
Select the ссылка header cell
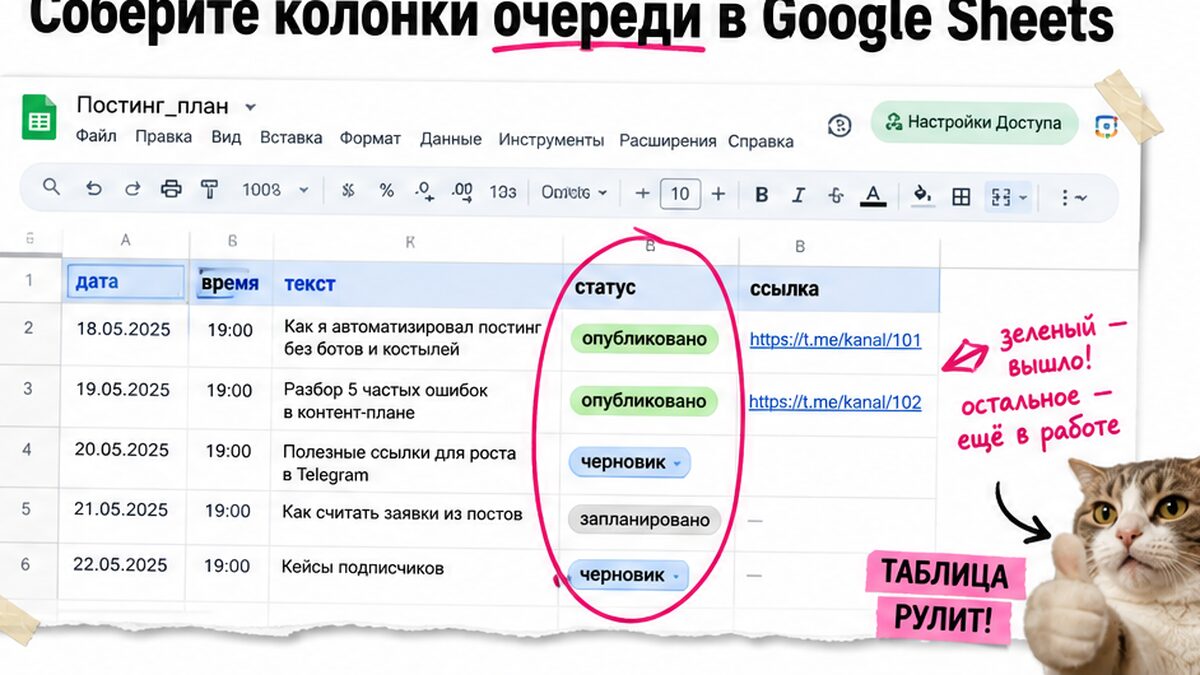click(839, 291)
